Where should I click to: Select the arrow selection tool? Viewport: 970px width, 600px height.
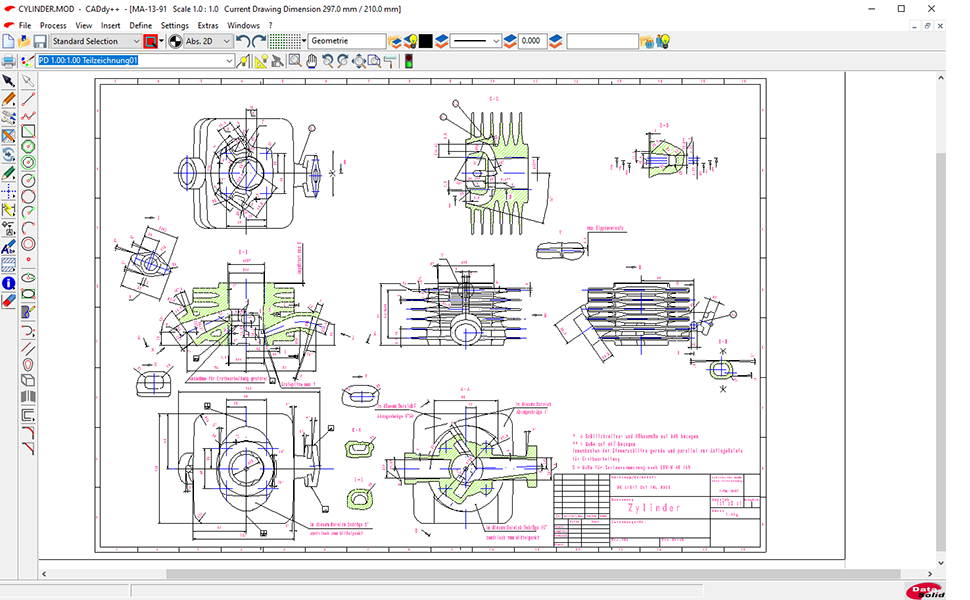10,80
